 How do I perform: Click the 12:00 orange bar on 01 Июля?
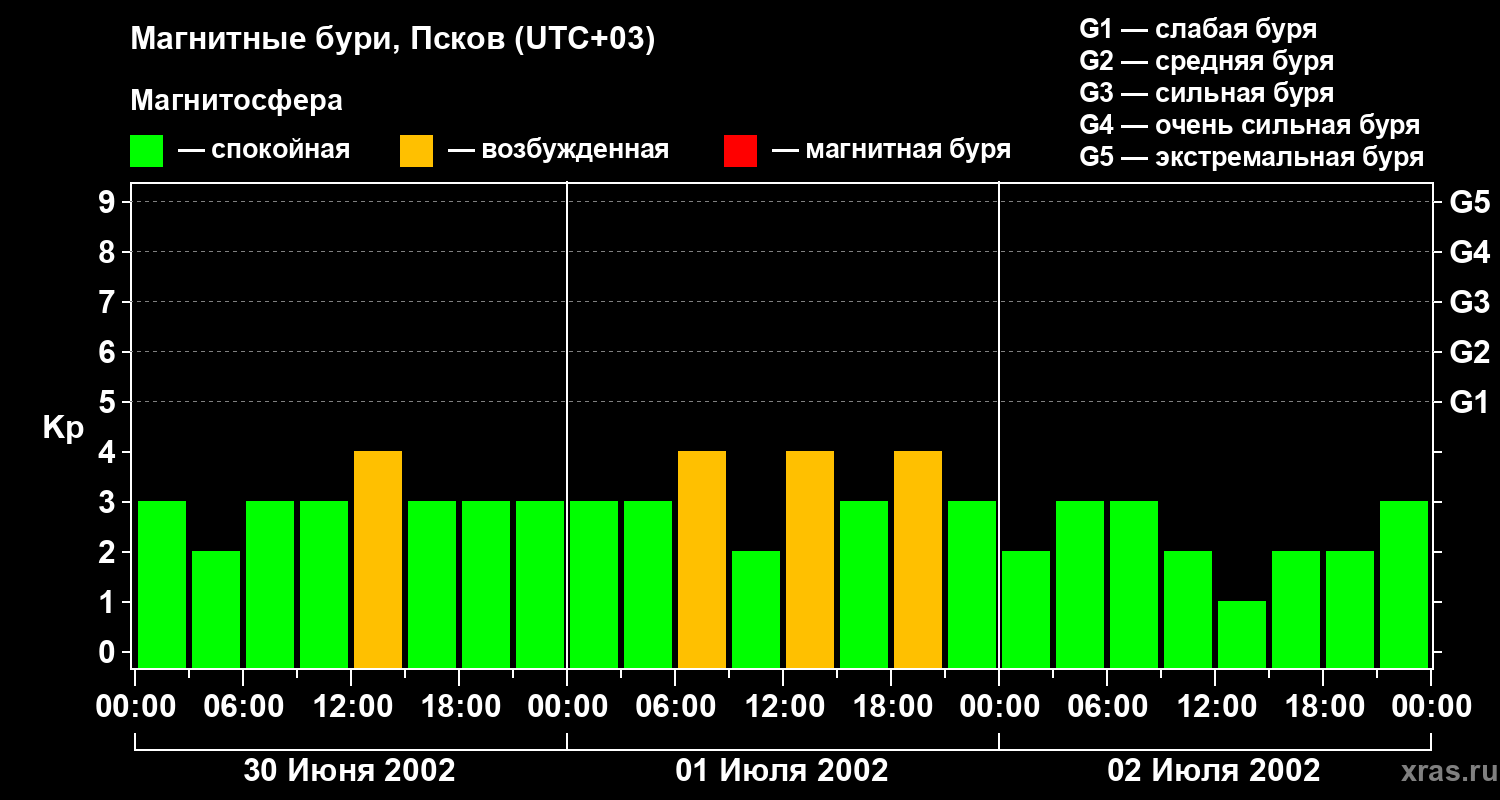(x=810, y=559)
